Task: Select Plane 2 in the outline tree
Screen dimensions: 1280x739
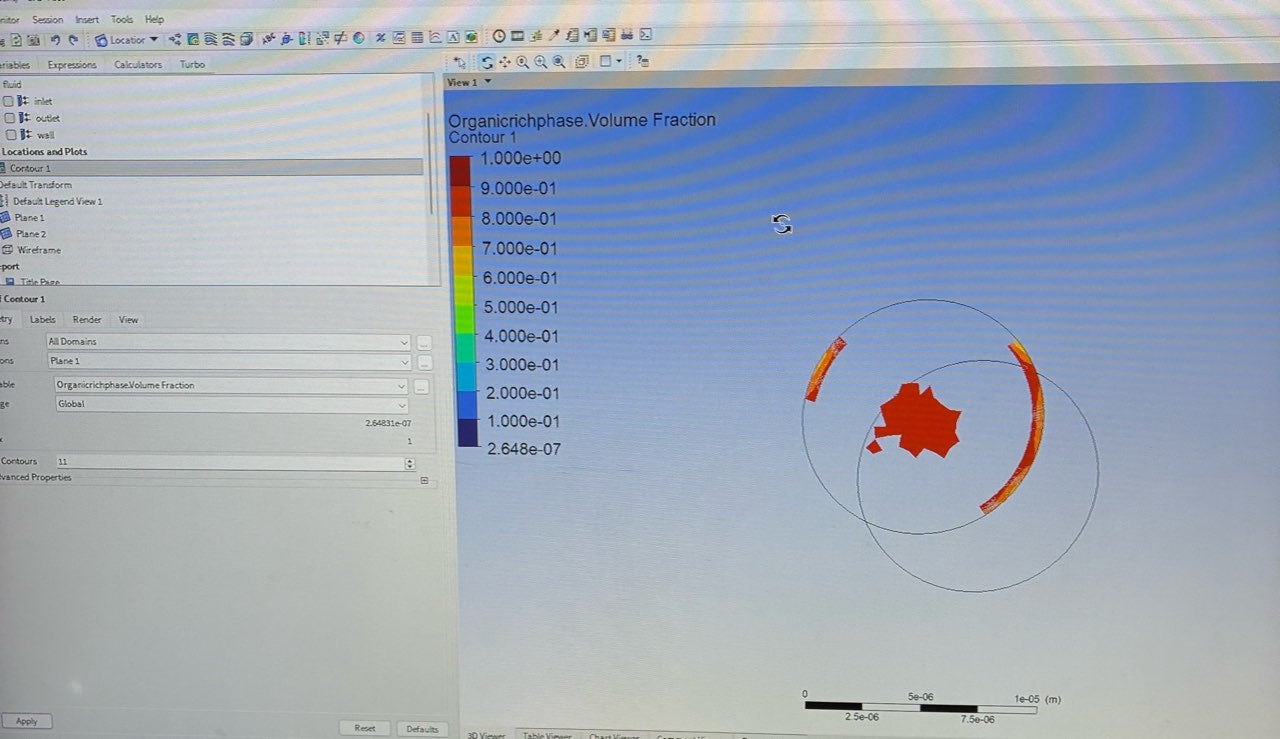Action: coord(30,234)
